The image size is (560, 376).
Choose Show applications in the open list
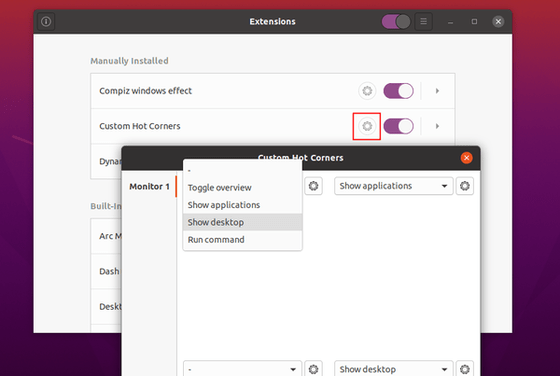coord(242,205)
